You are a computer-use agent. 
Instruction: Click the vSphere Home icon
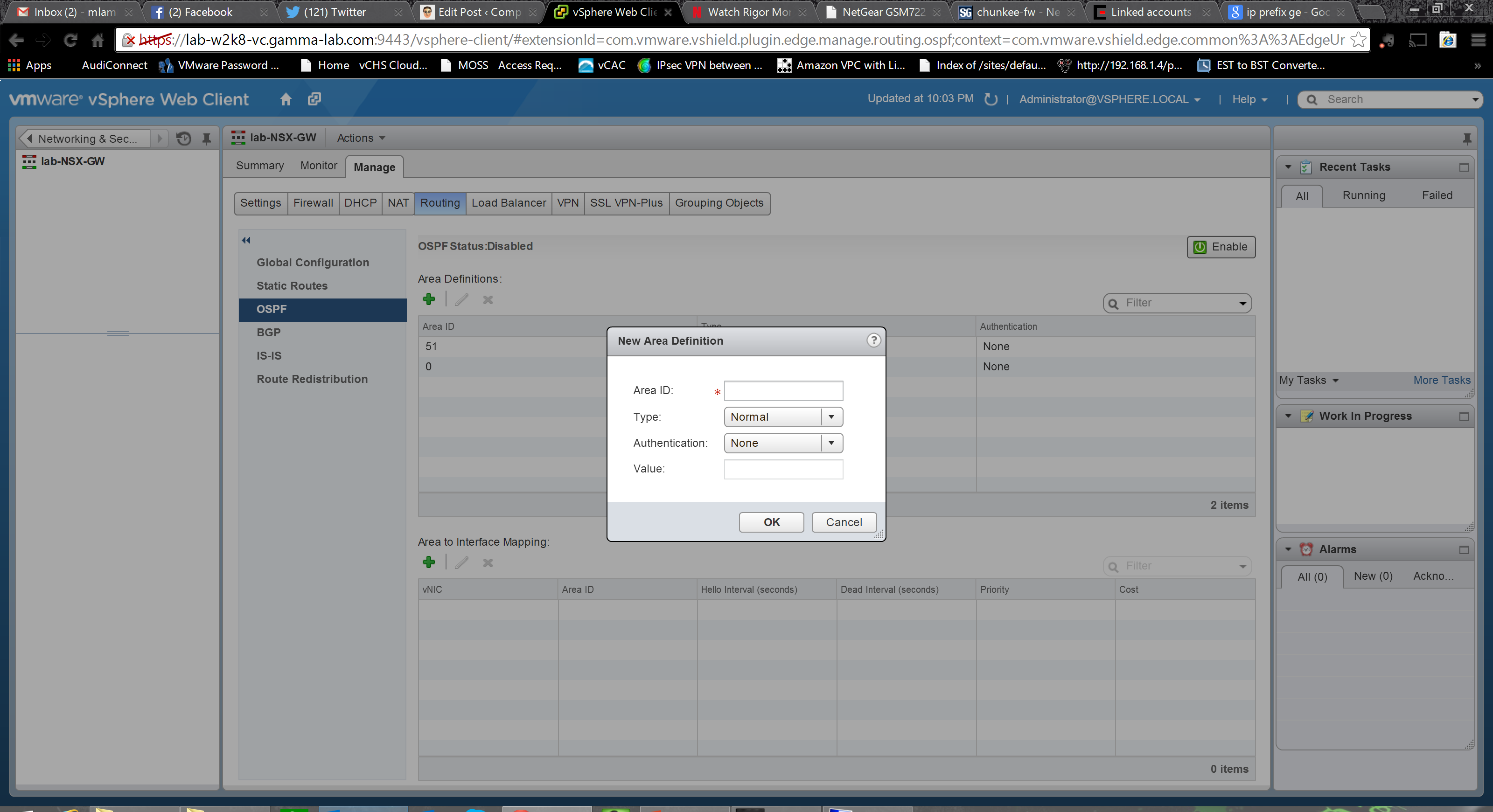(x=285, y=99)
